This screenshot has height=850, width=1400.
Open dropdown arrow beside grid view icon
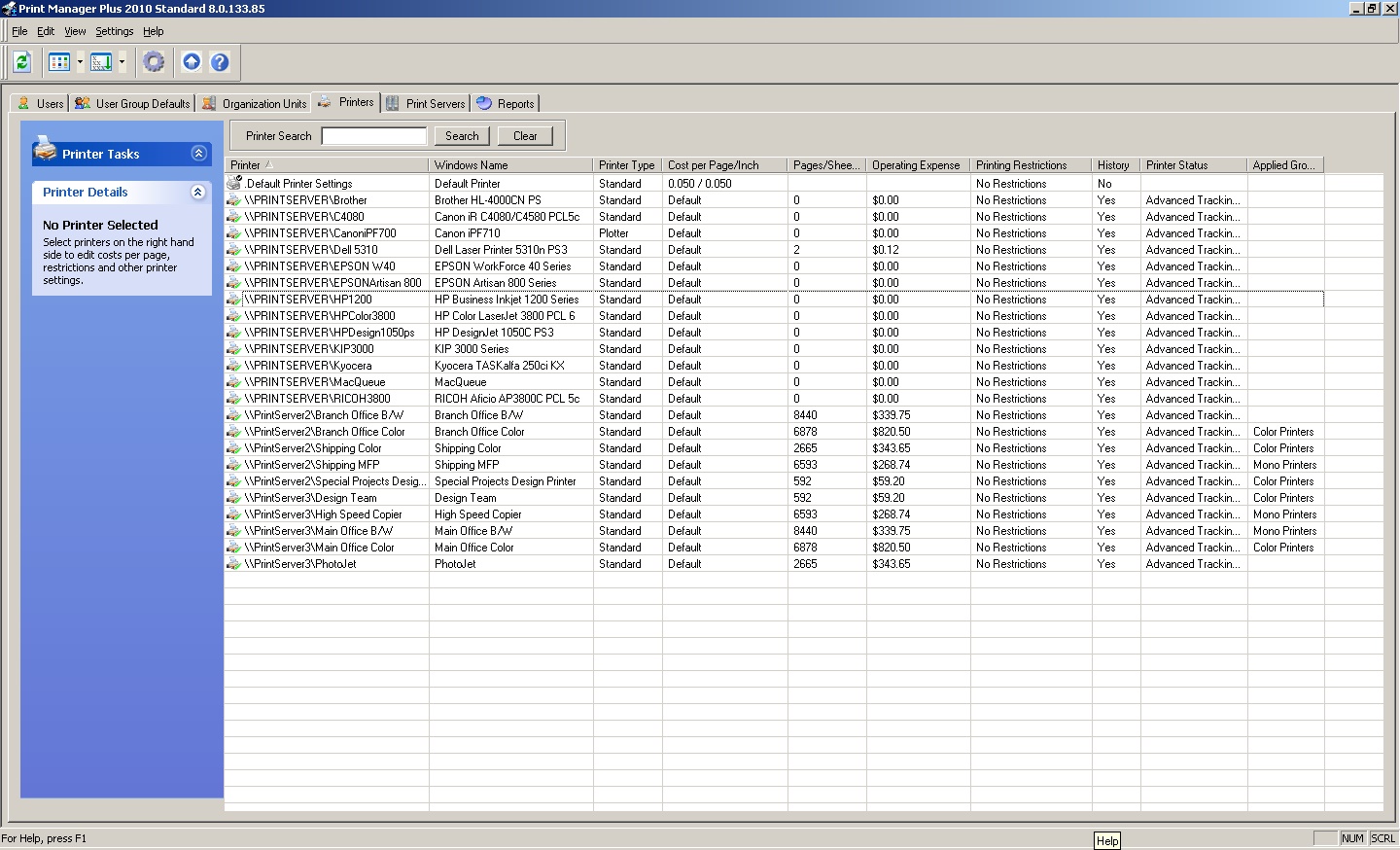tap(80, 62)
